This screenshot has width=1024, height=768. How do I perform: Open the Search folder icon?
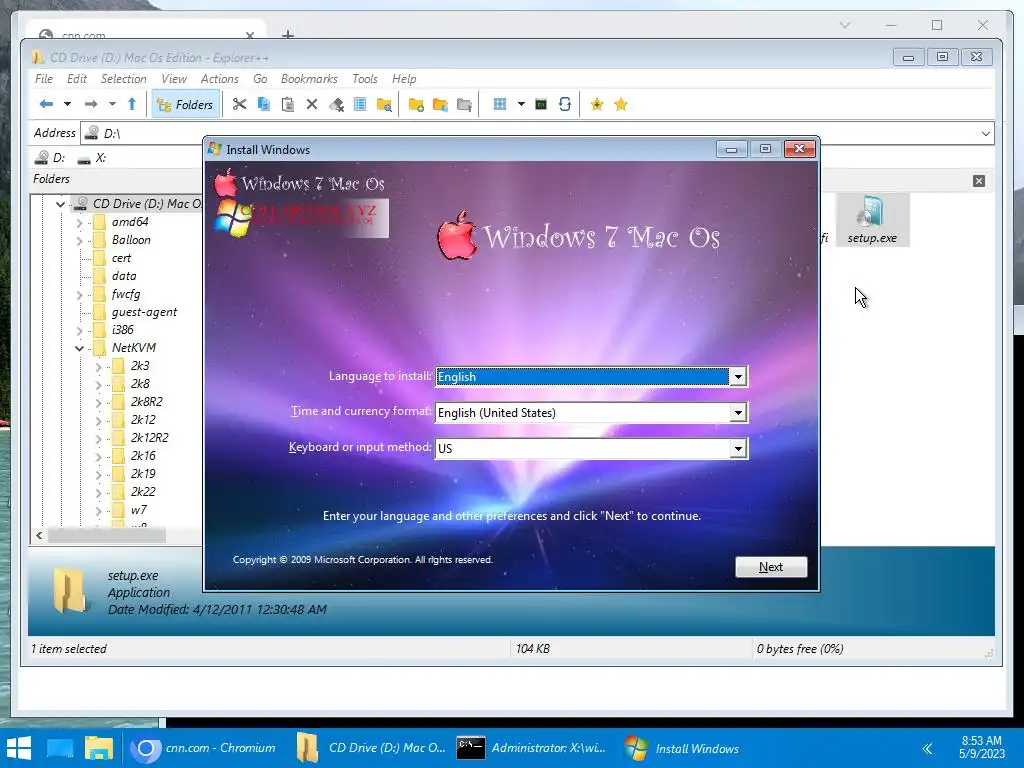tap(384, 104)
